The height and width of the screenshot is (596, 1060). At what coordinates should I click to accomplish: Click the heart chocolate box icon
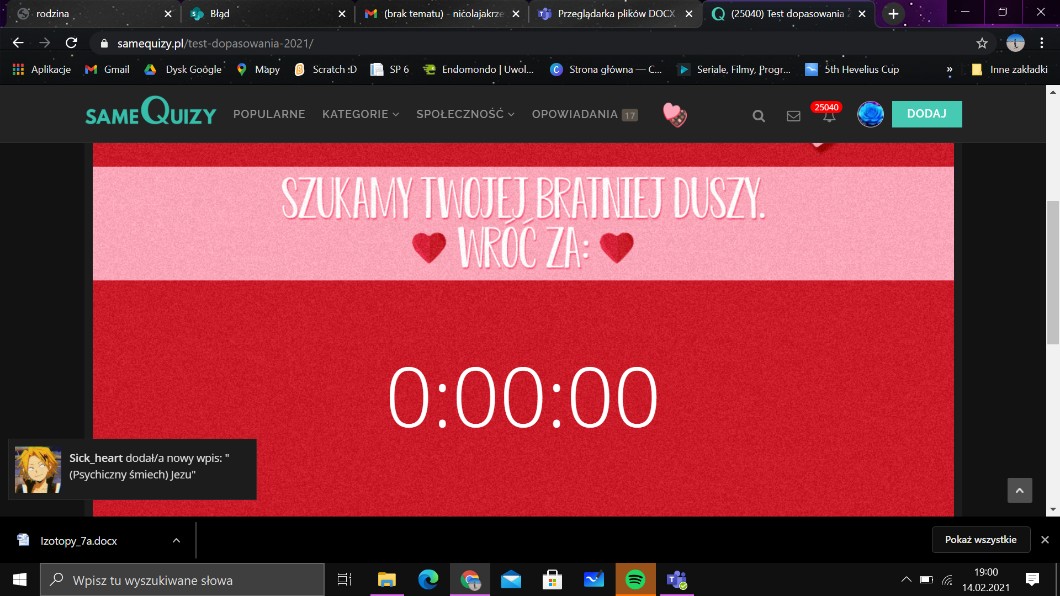675,115
